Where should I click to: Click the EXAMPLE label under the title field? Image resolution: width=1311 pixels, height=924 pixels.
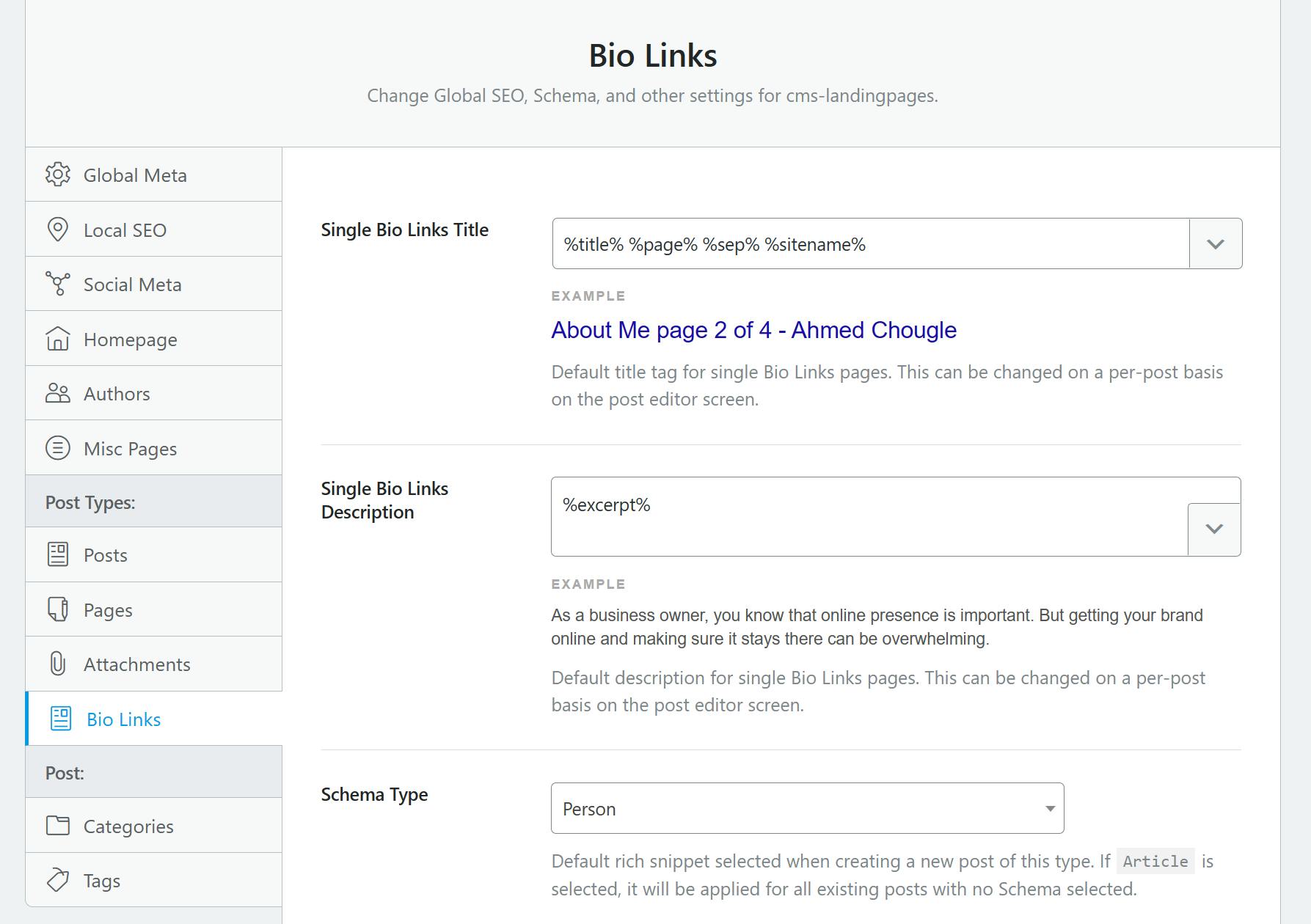[x=588, y=296]
